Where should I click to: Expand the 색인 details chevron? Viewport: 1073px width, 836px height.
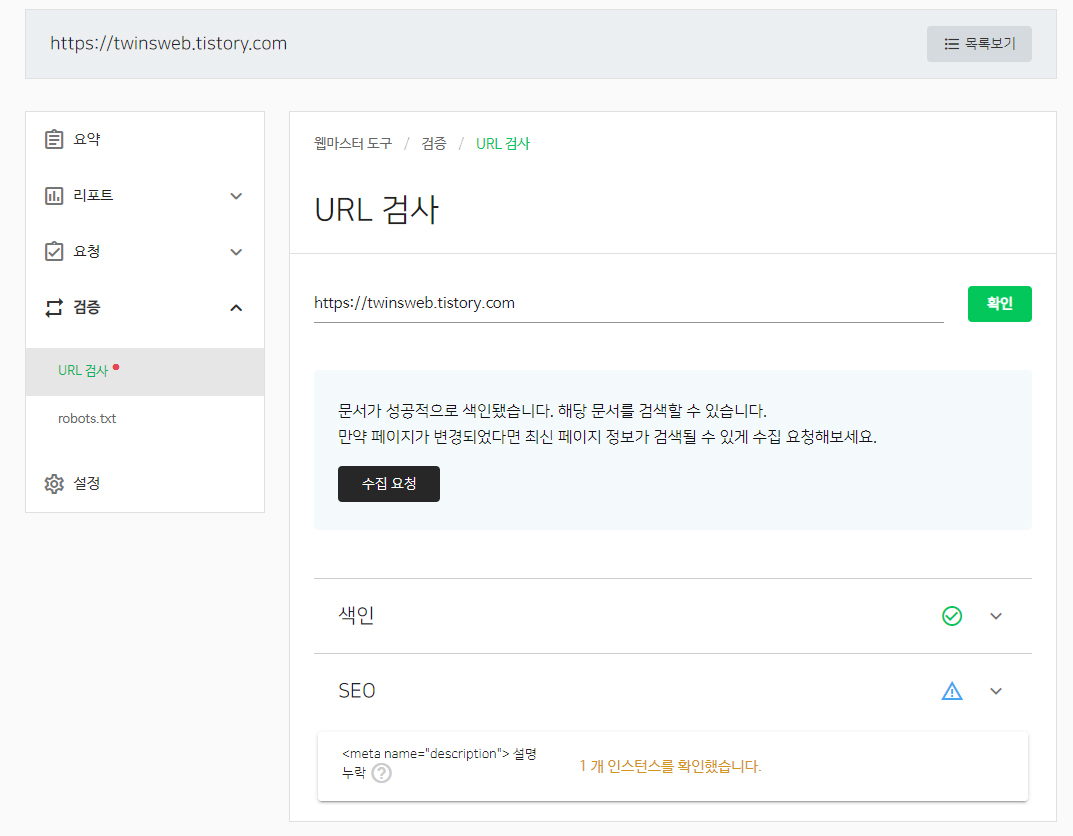coord(995,615)
